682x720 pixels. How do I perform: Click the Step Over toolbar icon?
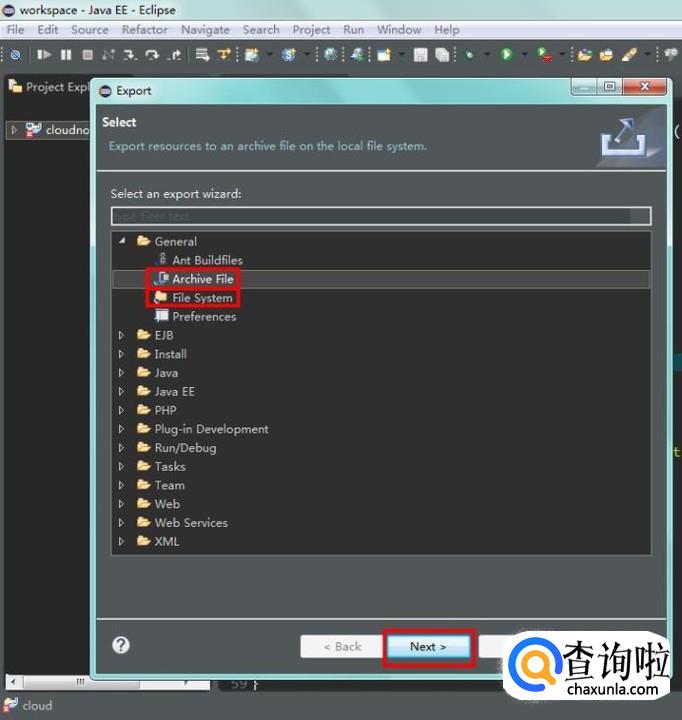(x=152, y=55)
